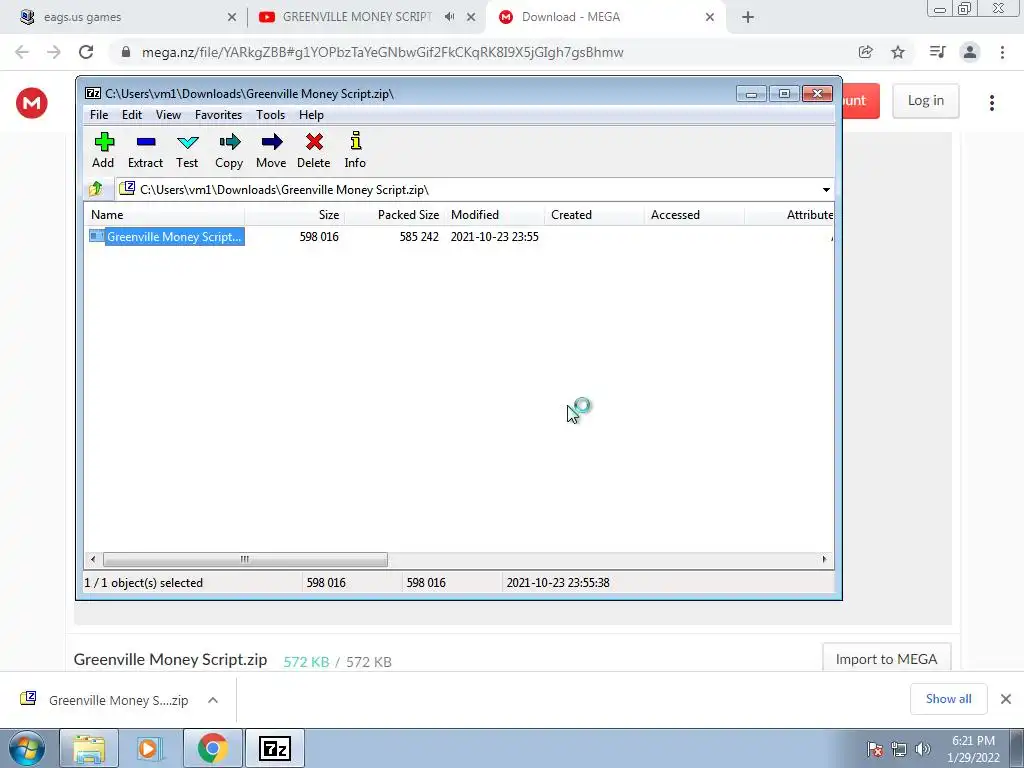The height and width of the screenshot is (768, 1024).
Task: Click the Import to MEGA button
Action: pos(886,658)
